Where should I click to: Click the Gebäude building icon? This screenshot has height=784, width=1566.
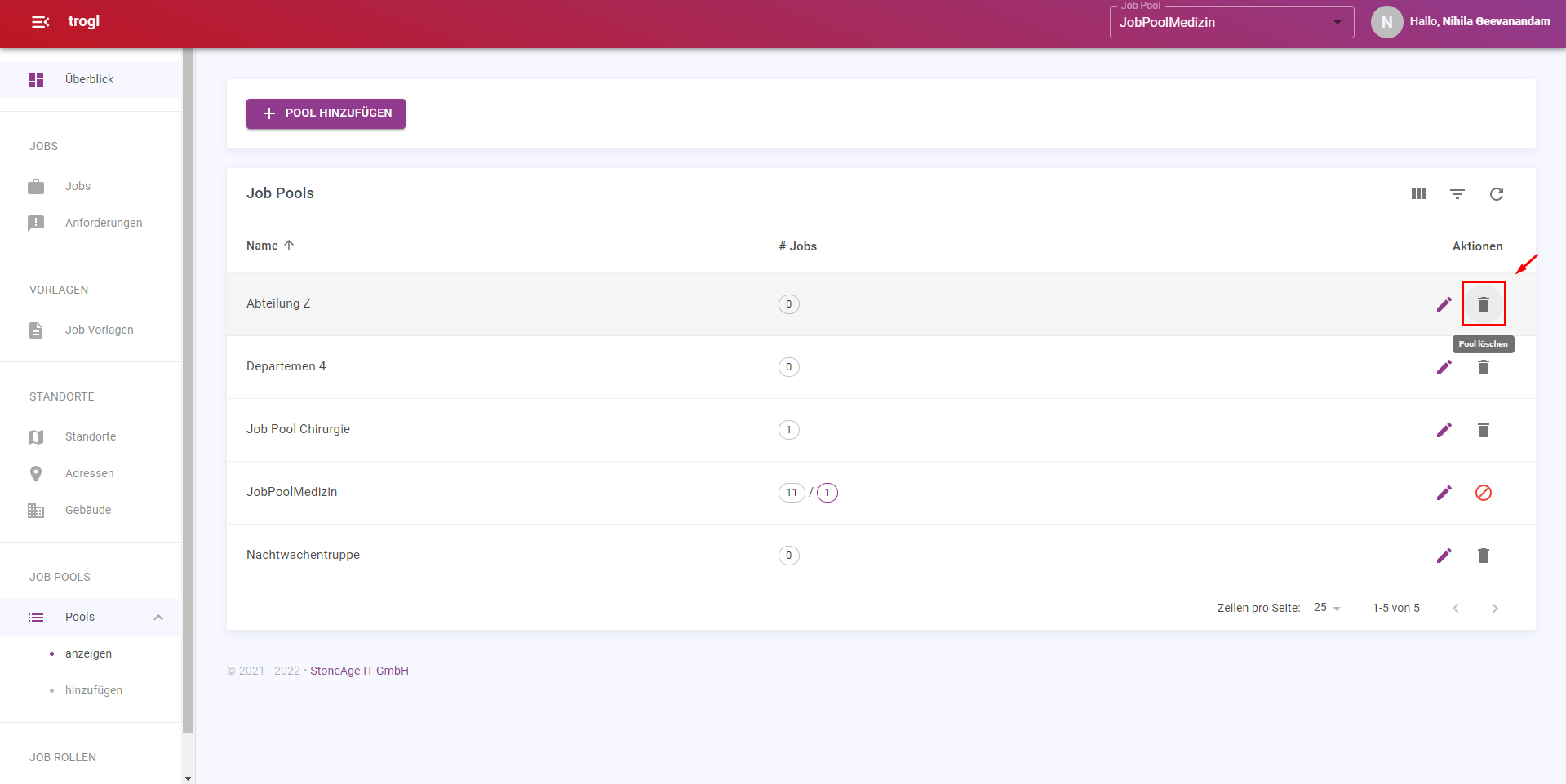(36, 511)
